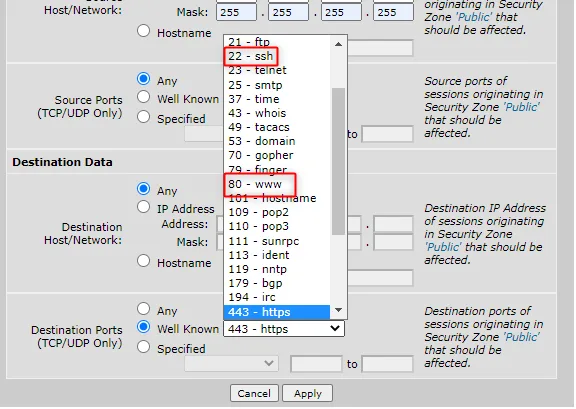The image size is (576, 409).
Task: Pick '179 - bgp' from port list
Action: (277, 283)
